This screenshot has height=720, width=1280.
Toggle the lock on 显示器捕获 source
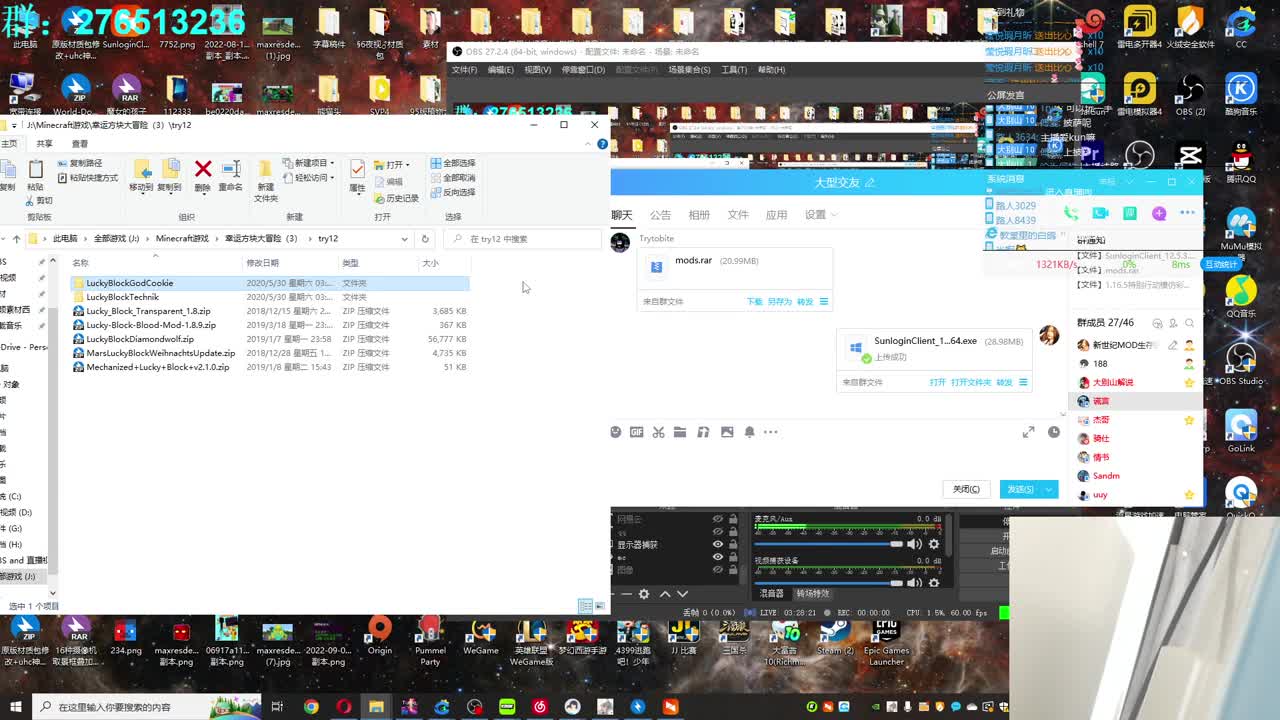pyautogui.click(x=733, y=545)
